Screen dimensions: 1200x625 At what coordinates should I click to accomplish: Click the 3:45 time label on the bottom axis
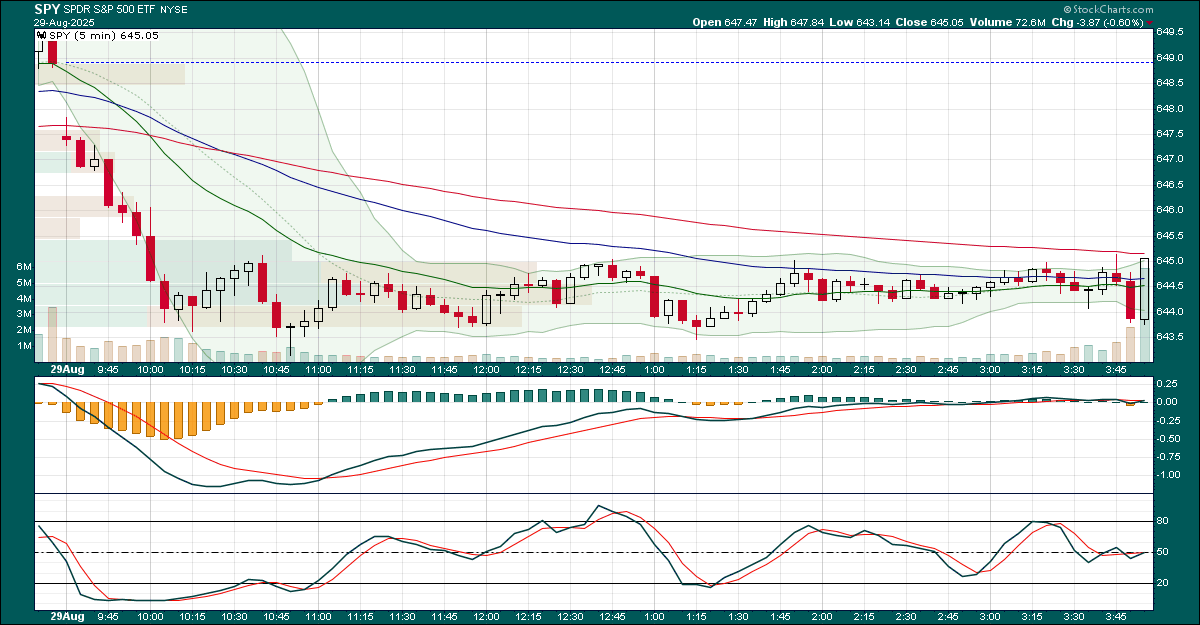click(x=1115, y=619)
